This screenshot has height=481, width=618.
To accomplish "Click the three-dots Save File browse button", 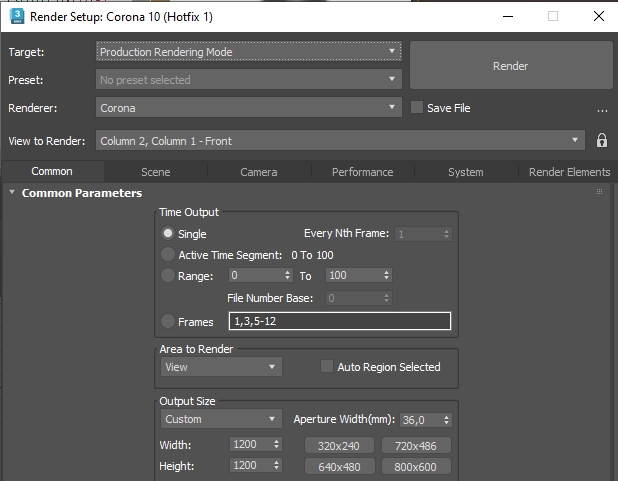I will [602, 109].
